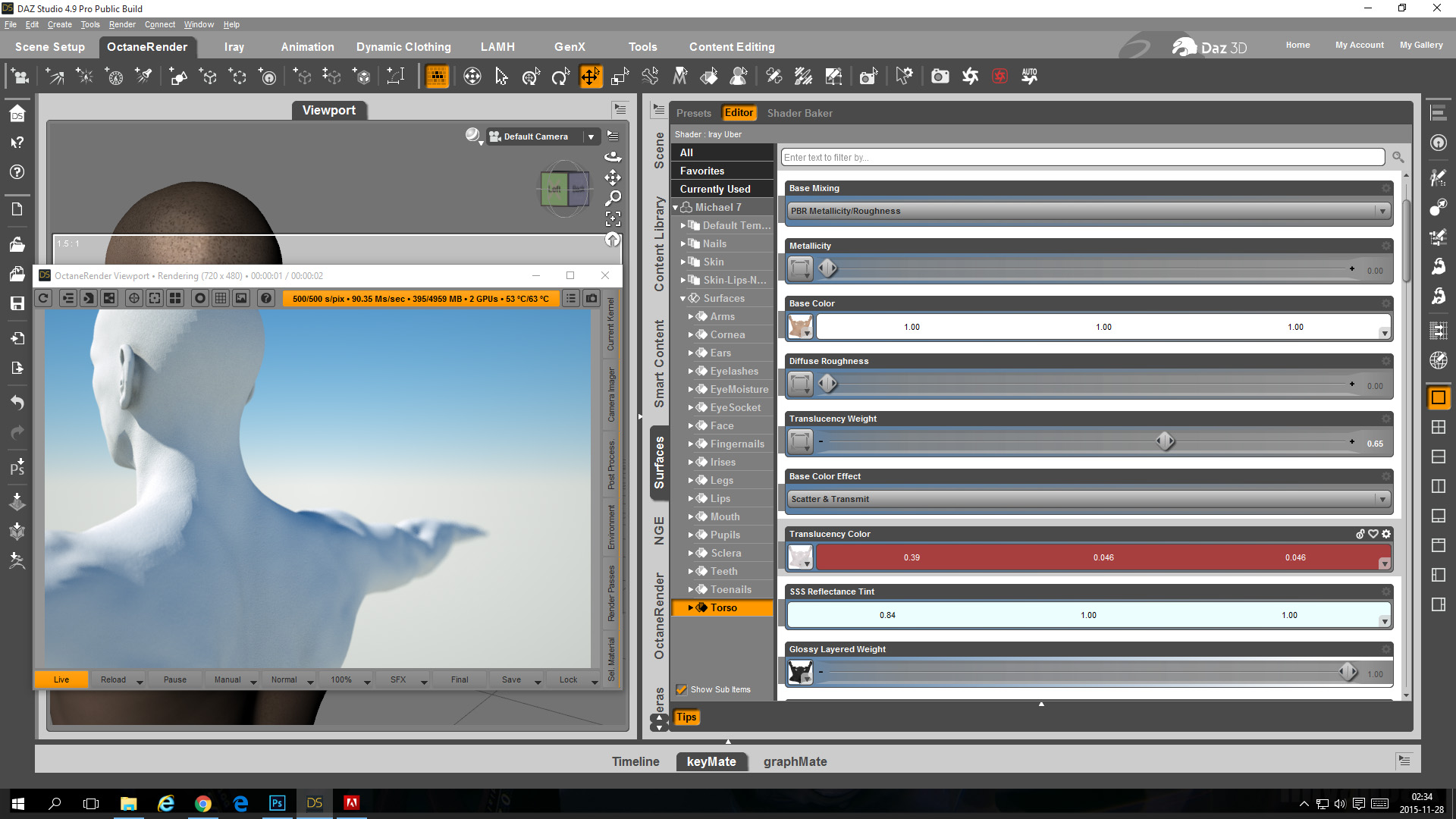Open the Base Mixing dropdown

[1088, 211]
